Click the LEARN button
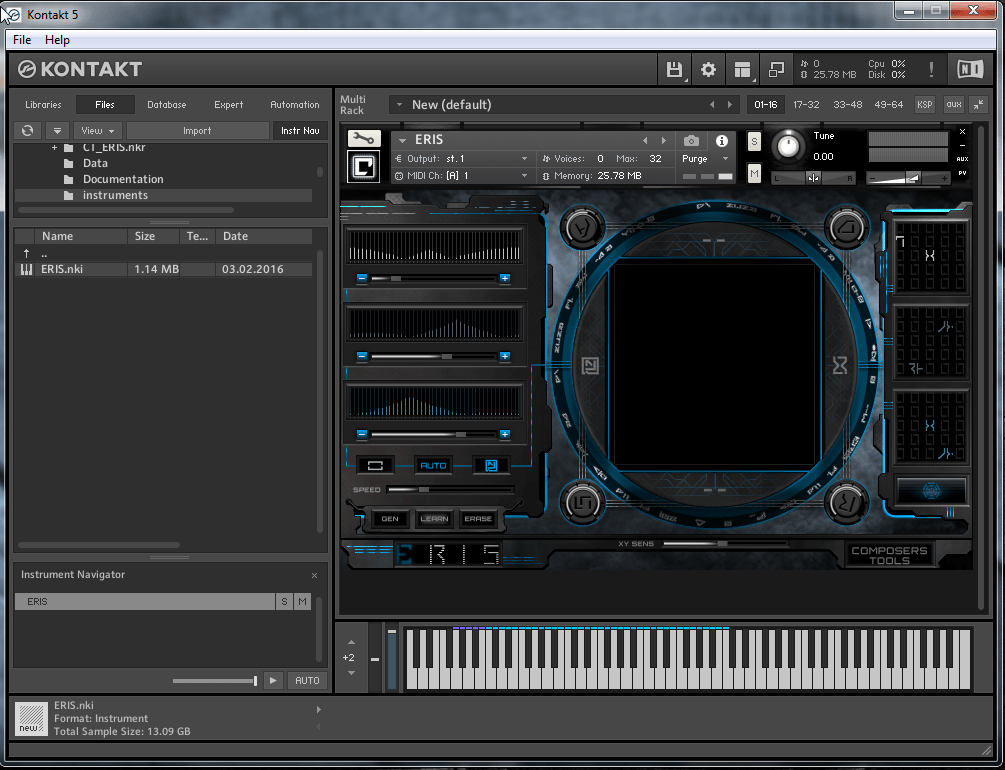 pos(434,519)
